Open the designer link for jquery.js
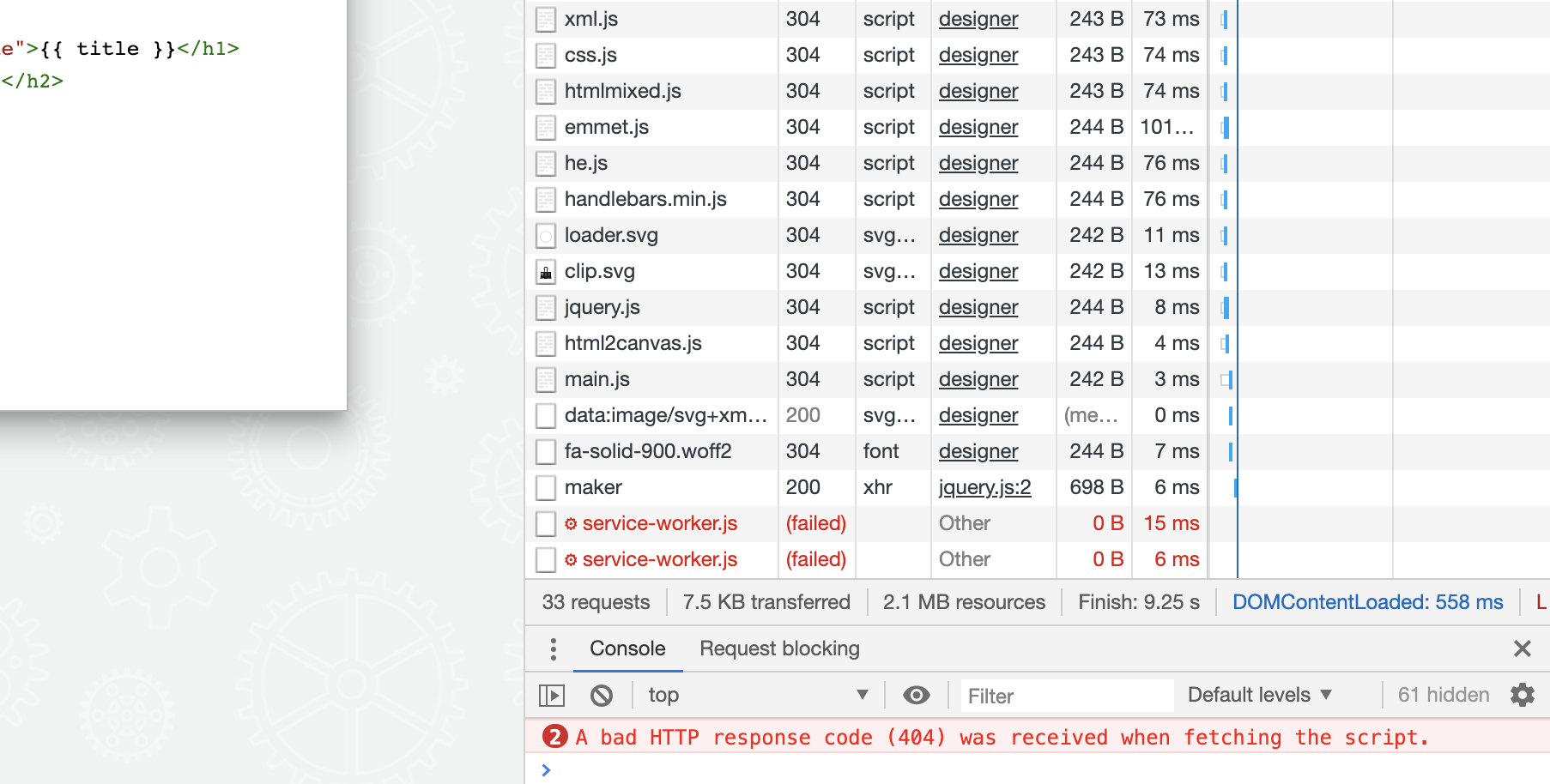The width and height of the screenshot is (1550, 784). [x=978, y=307]
